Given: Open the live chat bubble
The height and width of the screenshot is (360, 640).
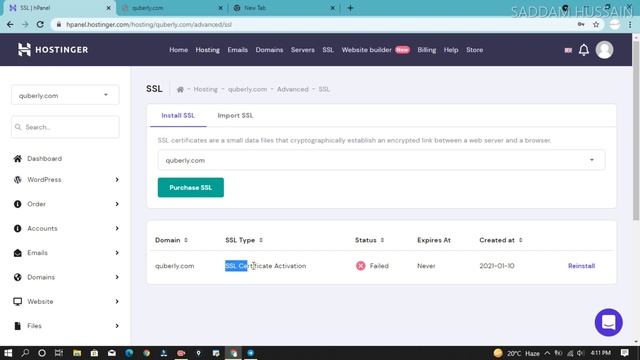Looking at the screenshot, I should coord(608,322).
